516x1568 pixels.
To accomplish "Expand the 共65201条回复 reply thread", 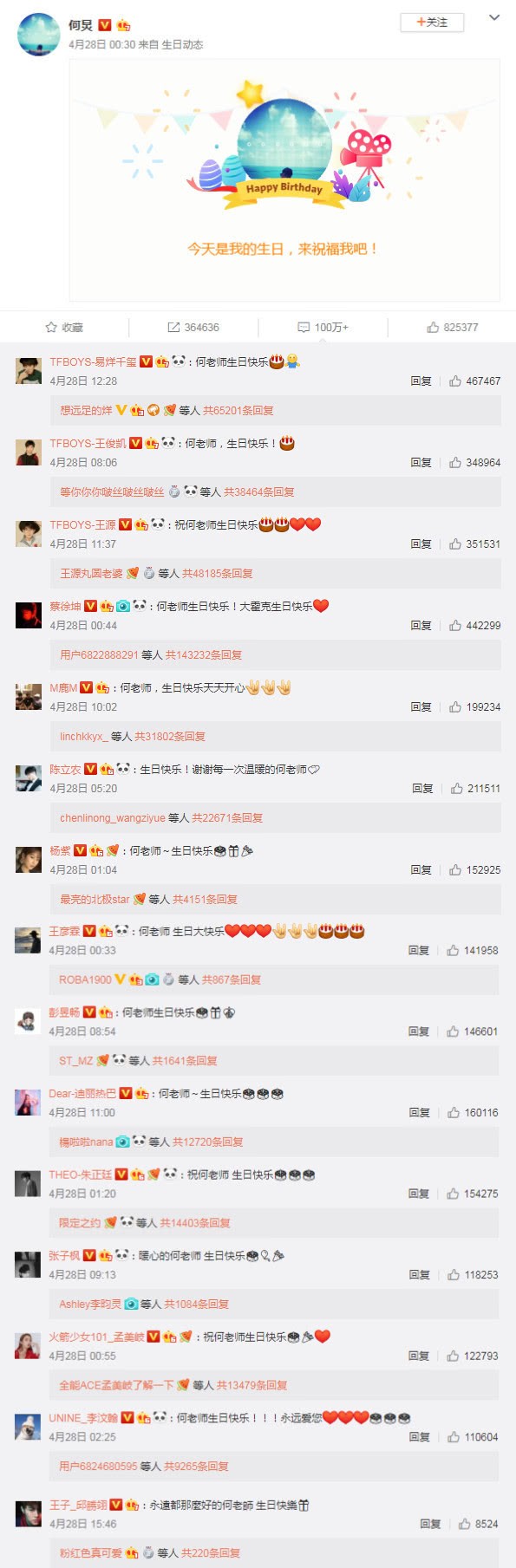I will [238, 410].
